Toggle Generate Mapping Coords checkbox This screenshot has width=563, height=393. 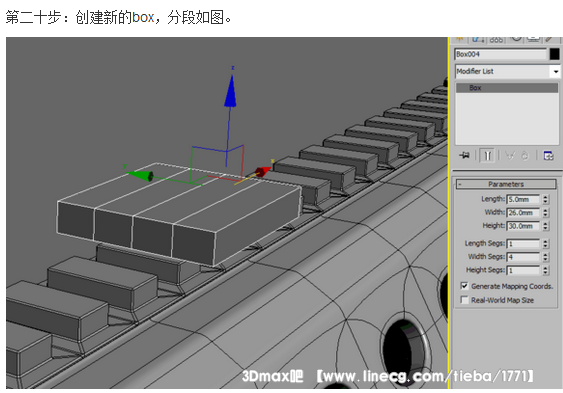[x=464, y=286]
